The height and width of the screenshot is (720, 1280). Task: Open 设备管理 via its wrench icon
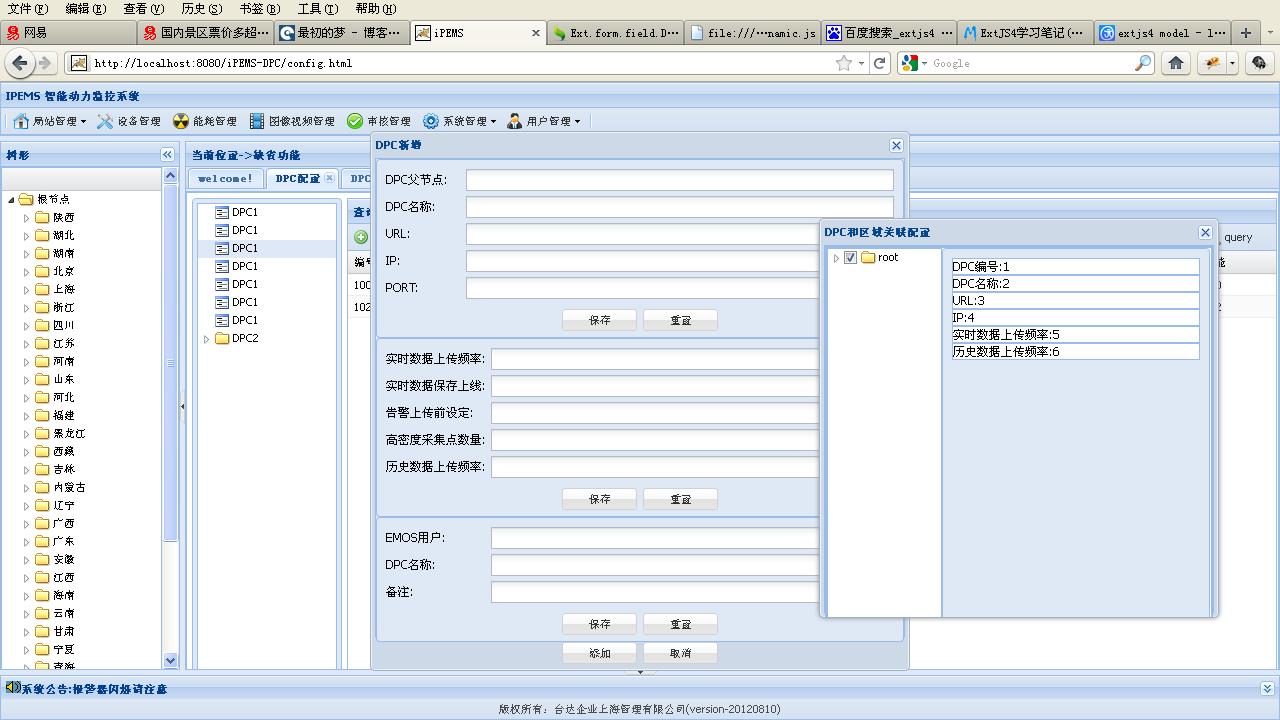click(x=105, y=121)
